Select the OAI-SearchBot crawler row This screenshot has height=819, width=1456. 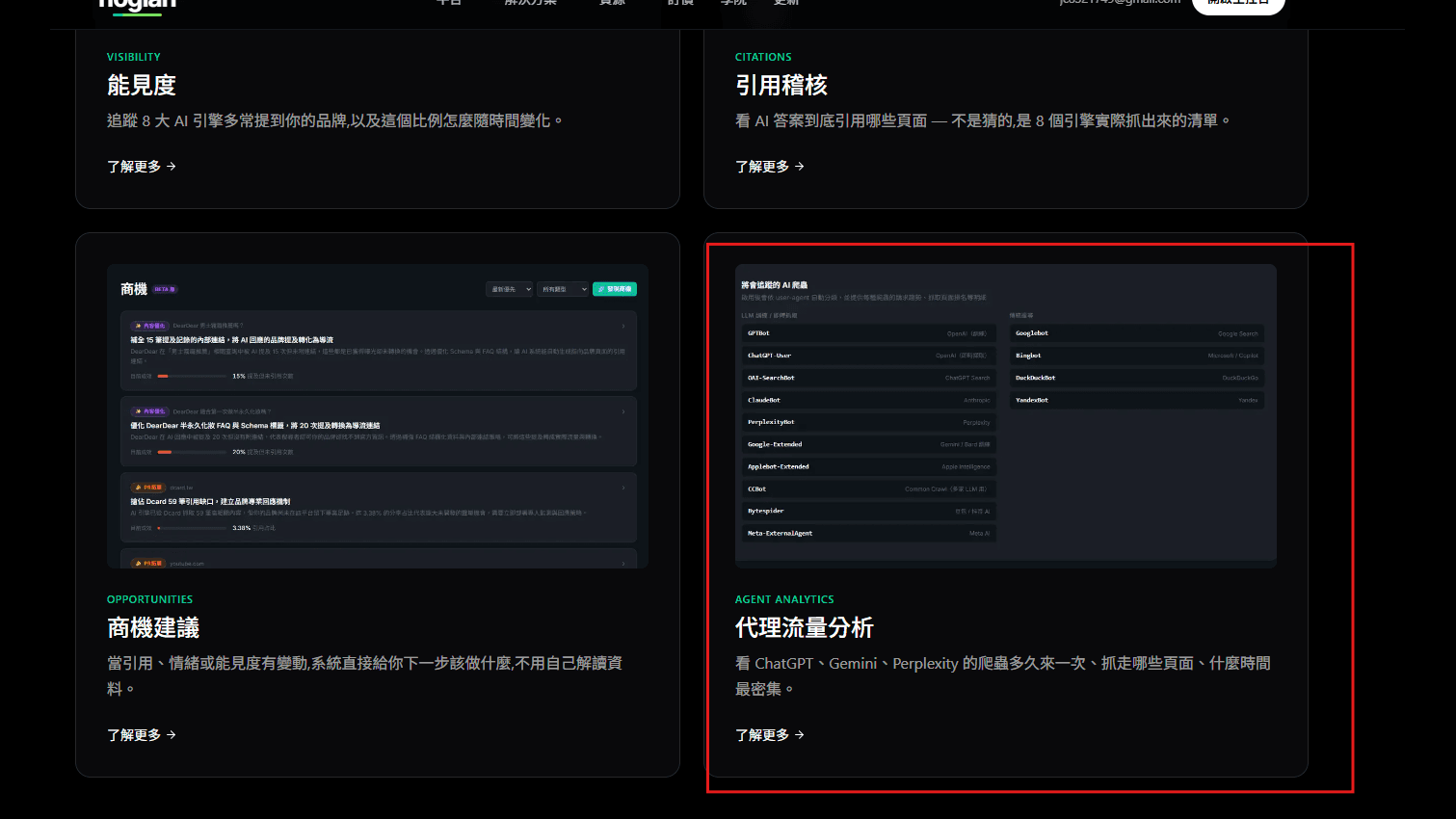click(868, 378)
